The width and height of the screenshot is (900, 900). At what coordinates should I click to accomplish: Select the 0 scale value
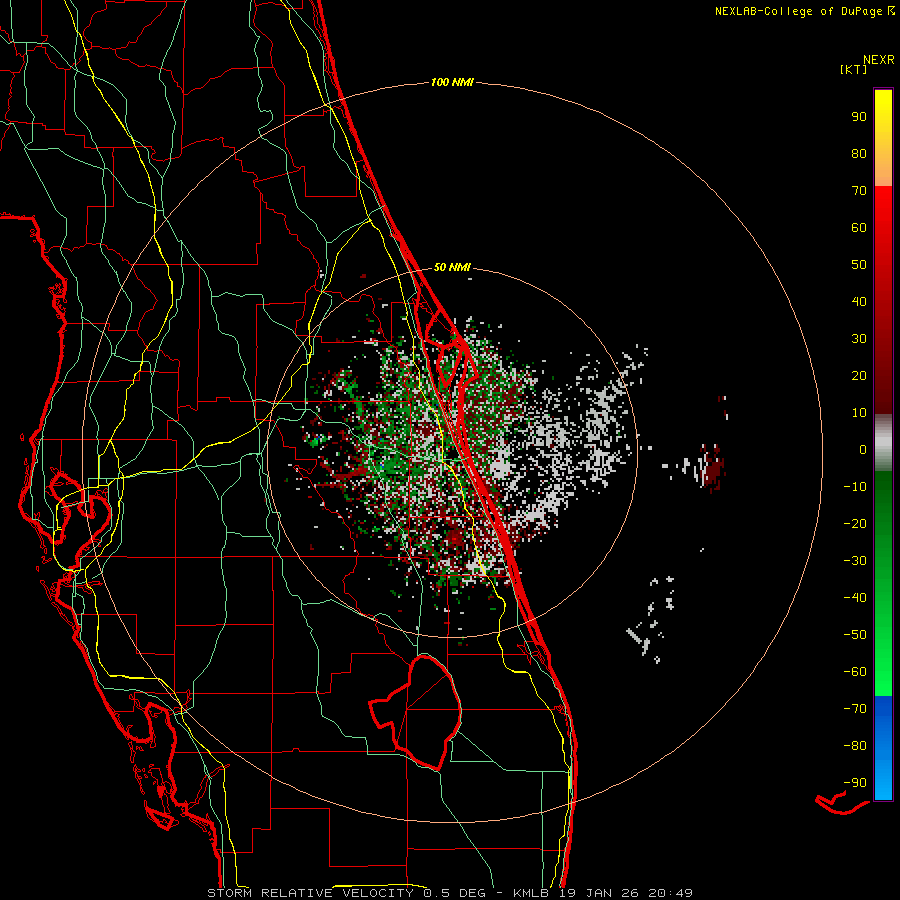[x=863, y=449]
